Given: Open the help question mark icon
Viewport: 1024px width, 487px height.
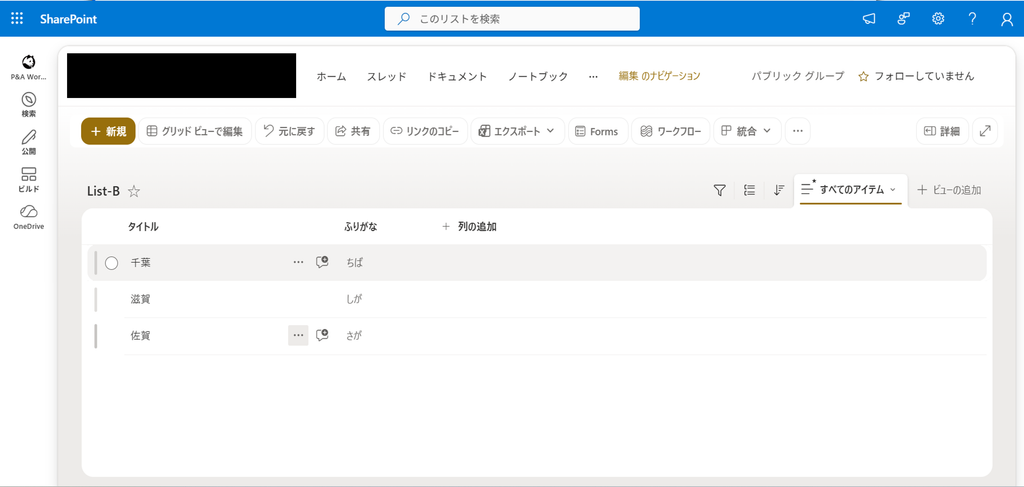Looking at the screenshot, I should tap(972, 19).
